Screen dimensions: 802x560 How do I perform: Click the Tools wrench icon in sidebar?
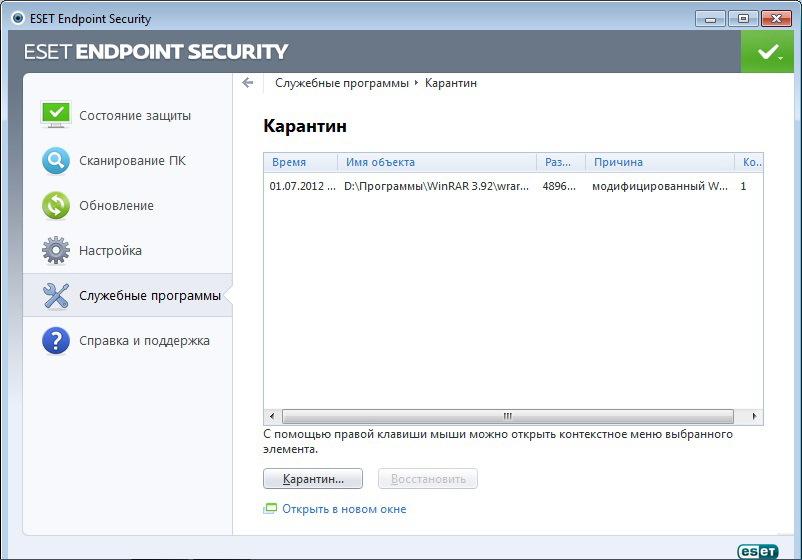pyautogui.click(x=56, y=295)
